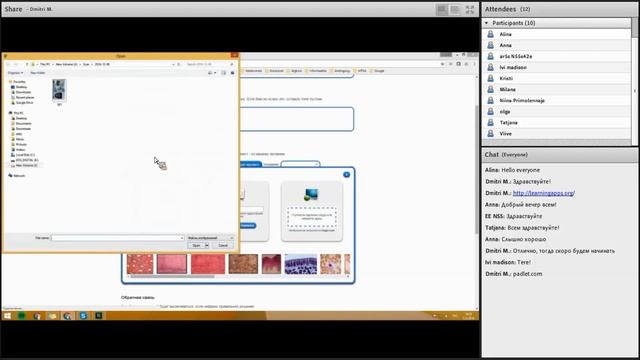Click the Milana attendee icon
Screen dimensions: 640x360
tap(491, 89)
